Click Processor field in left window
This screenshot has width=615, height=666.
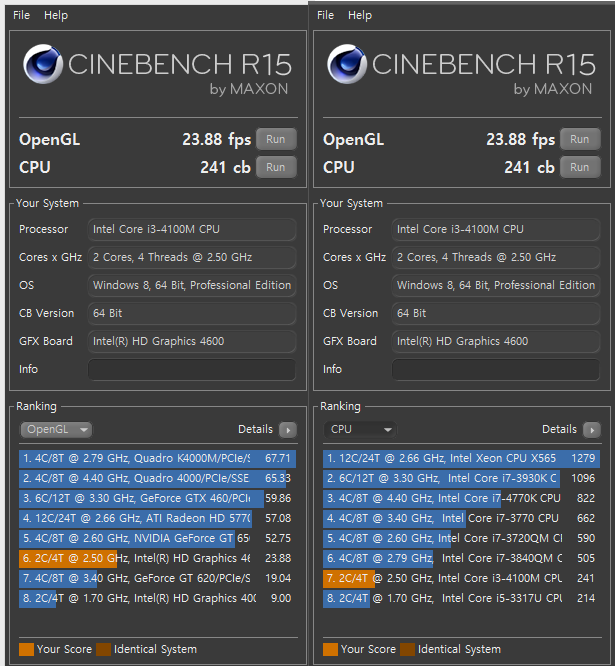[x=192, y=229]
